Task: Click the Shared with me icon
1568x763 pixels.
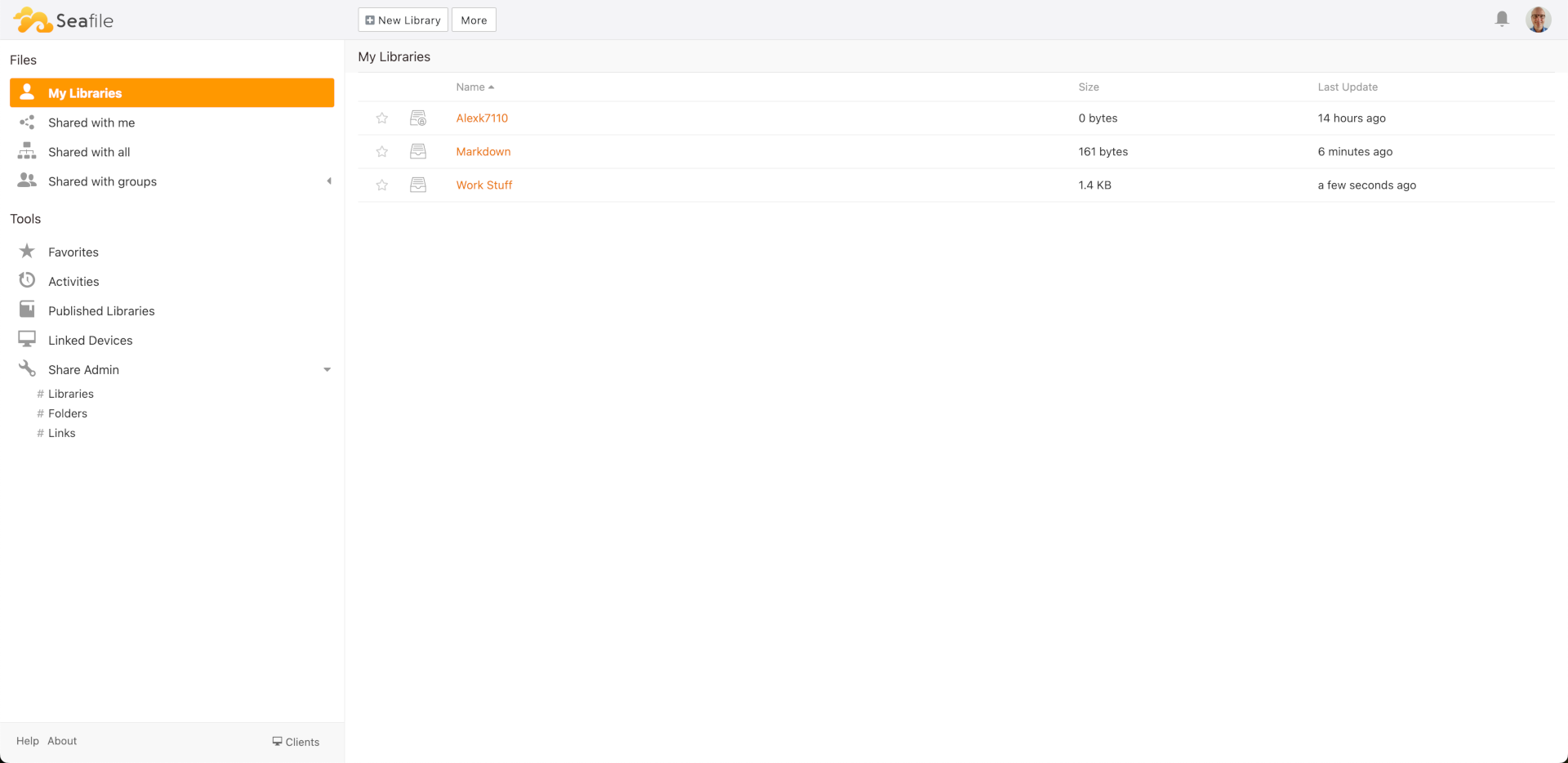Action: 27,122
